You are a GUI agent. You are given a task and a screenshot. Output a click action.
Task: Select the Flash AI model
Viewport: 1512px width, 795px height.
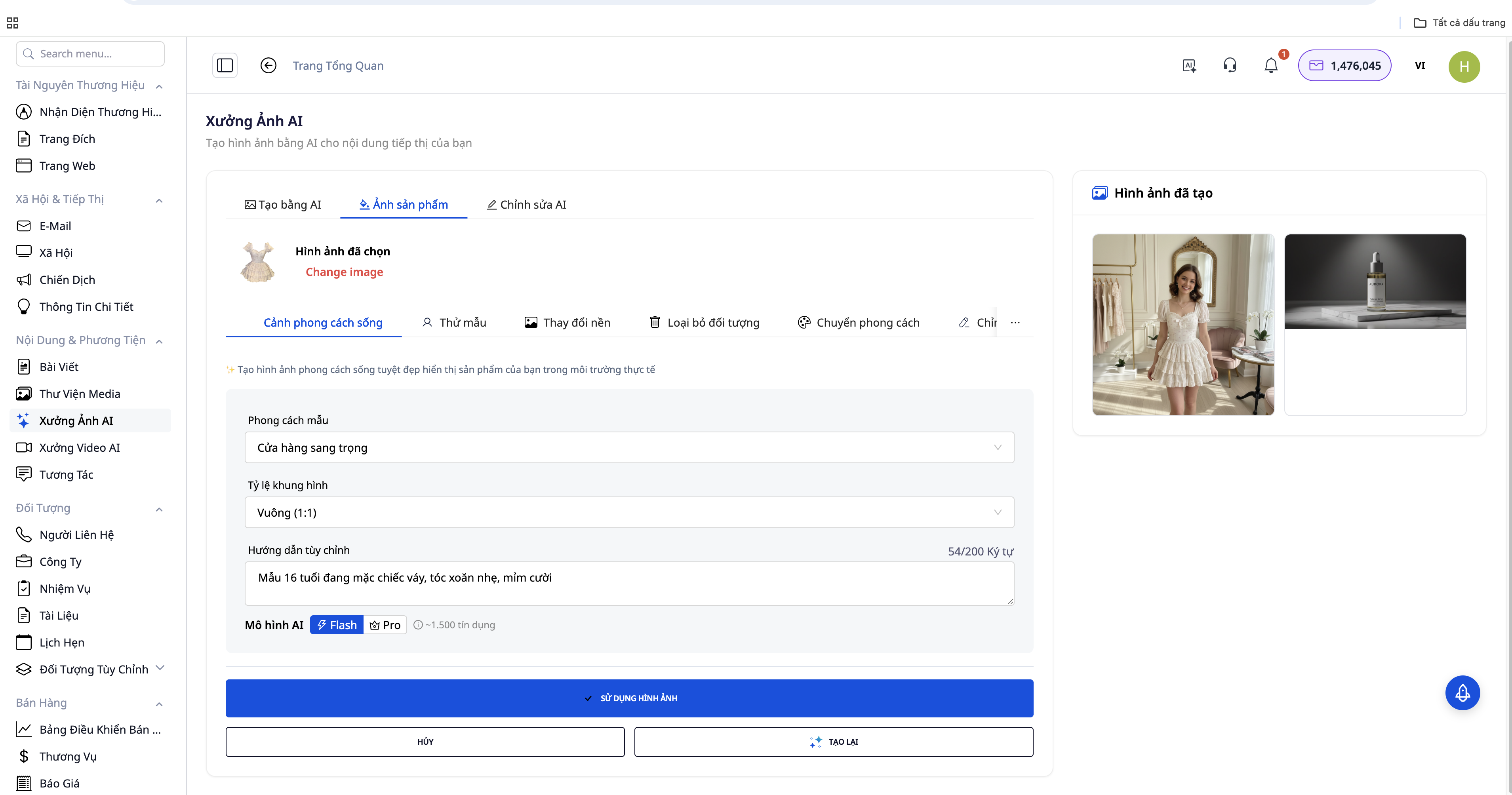[x=337, y=625]
